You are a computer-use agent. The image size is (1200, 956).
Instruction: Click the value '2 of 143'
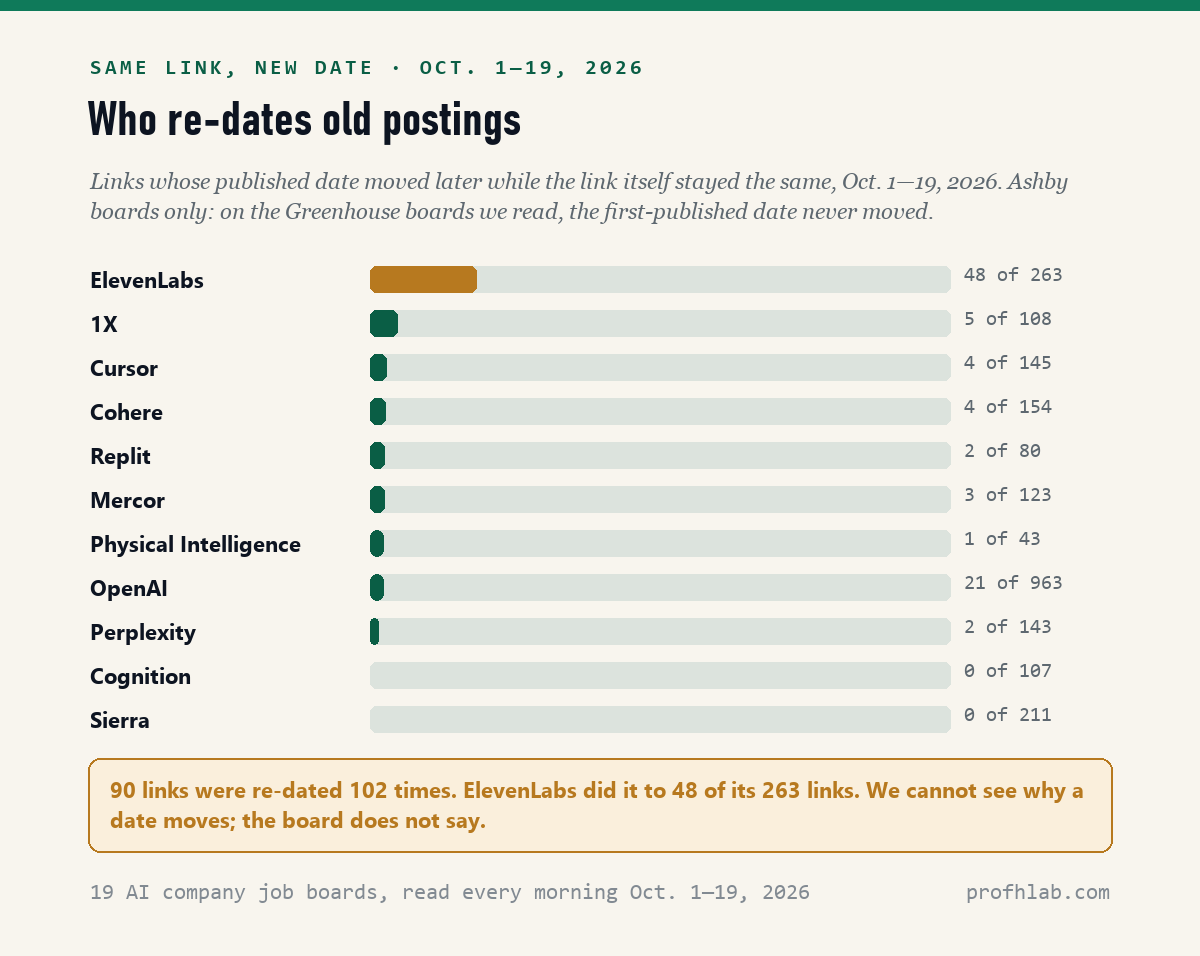click(1008, 627)
